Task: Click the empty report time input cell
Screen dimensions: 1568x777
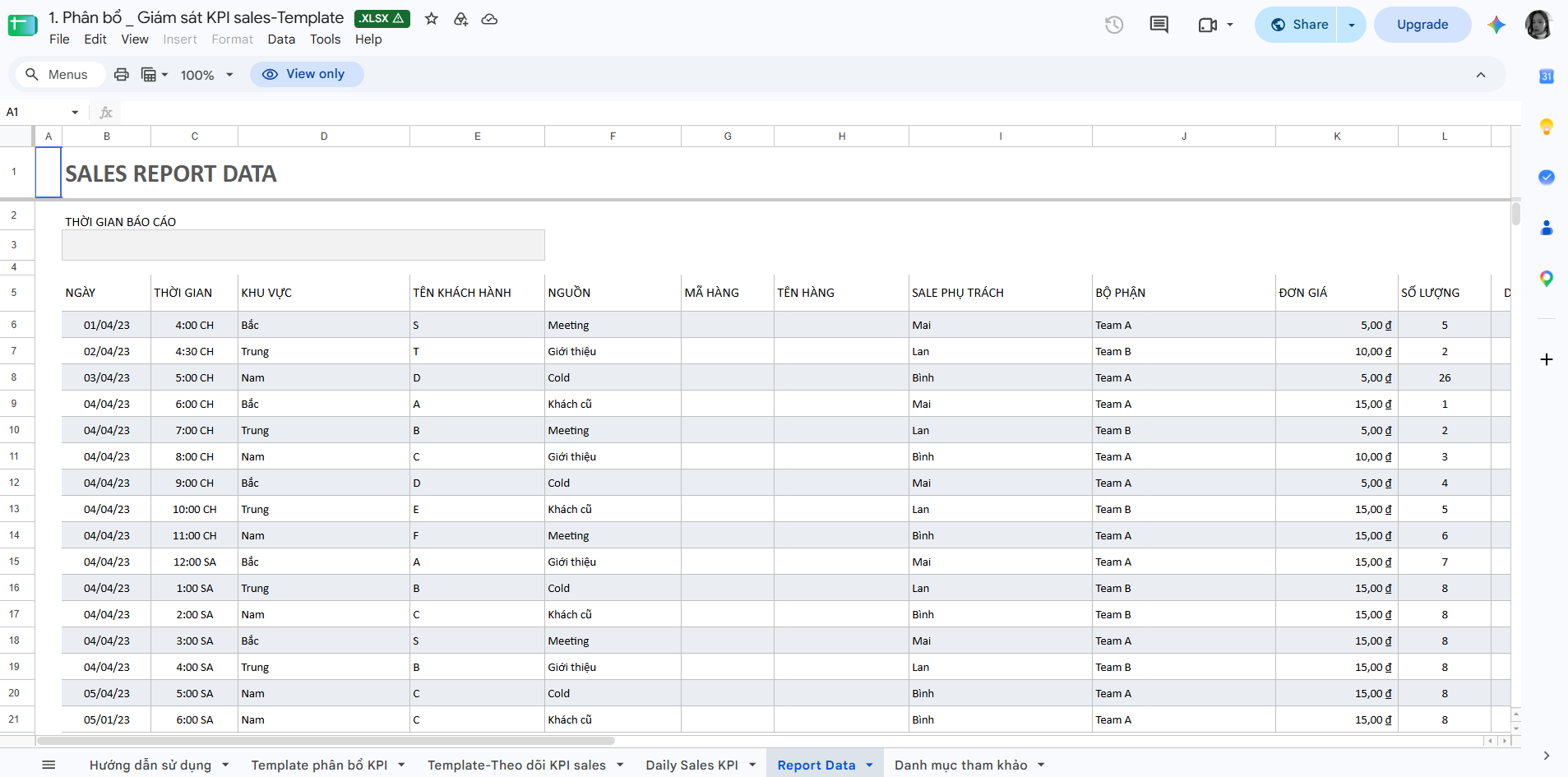Action: pyautogui.click(x=303, y=245)
